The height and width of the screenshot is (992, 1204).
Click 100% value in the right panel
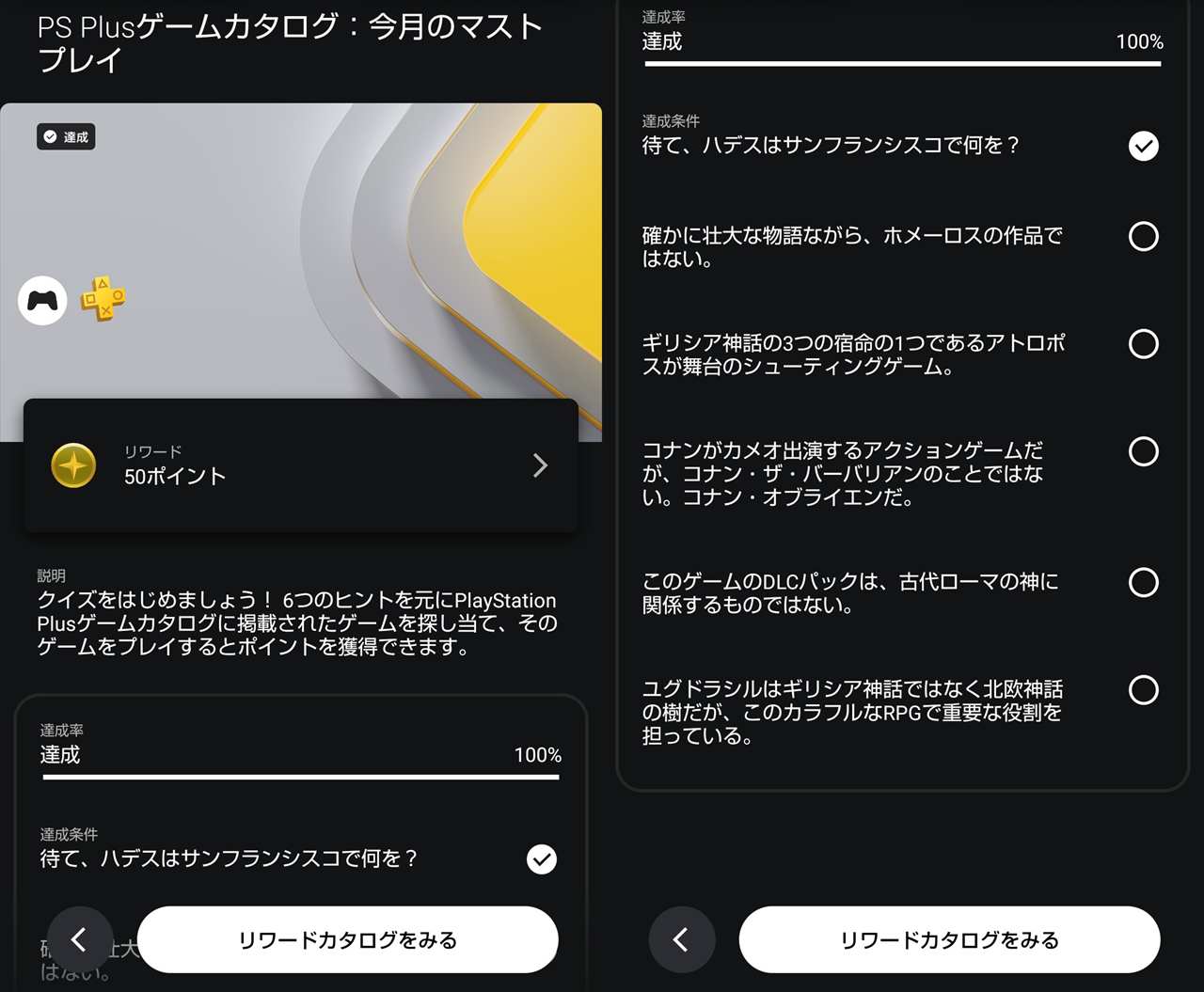[1140, 42]
